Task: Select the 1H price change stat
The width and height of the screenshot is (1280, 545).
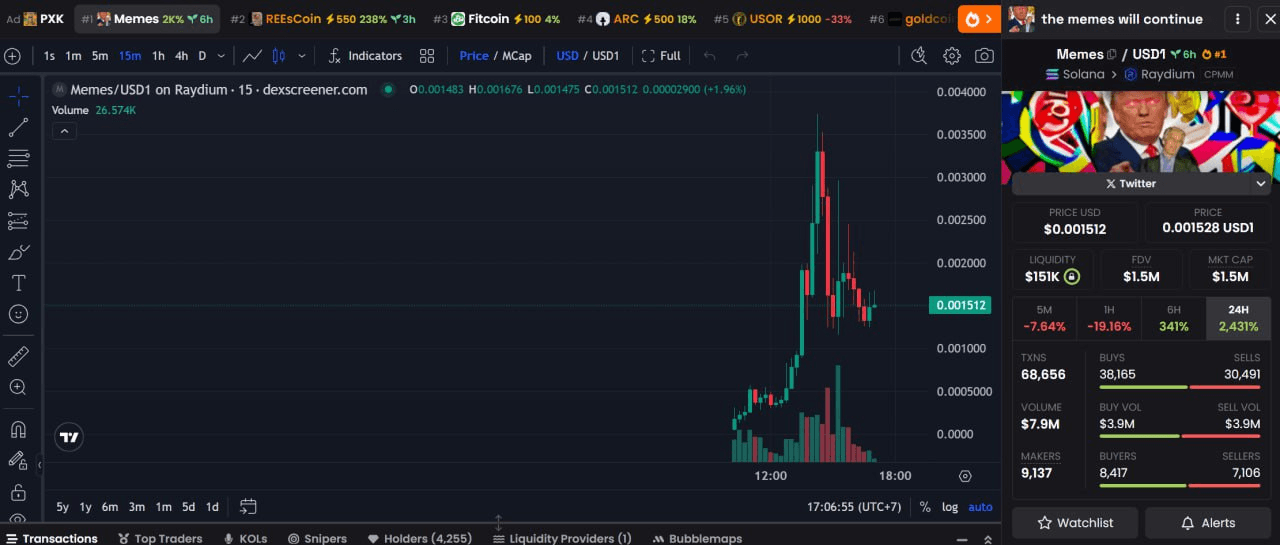Action: [1108, 318]
